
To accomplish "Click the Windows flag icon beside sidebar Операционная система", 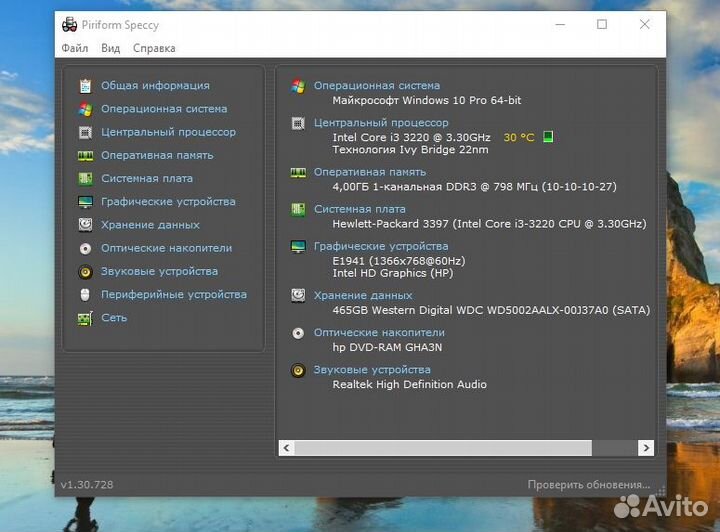I will click(x=85, y=109).
